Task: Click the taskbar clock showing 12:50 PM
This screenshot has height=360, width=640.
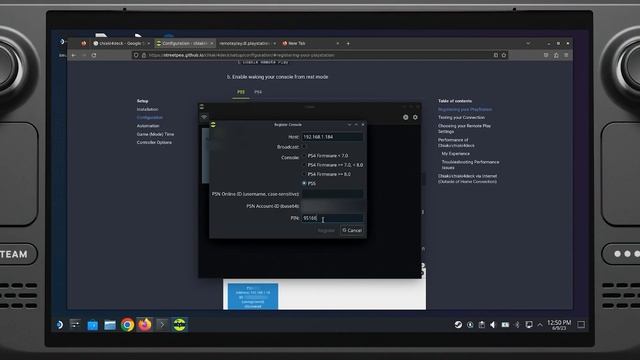Action: 559,325
